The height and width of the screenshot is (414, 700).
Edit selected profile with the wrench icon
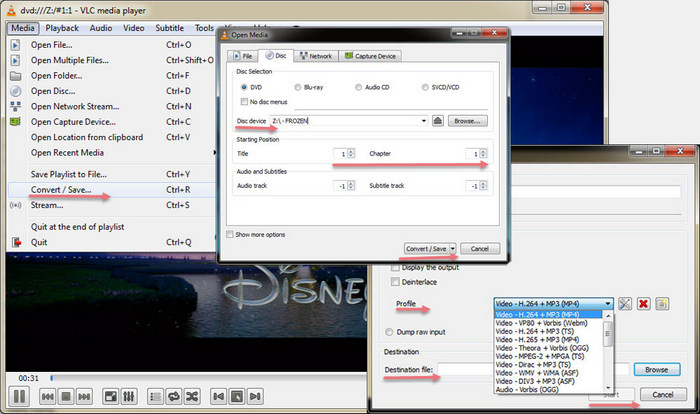point(625,304)
